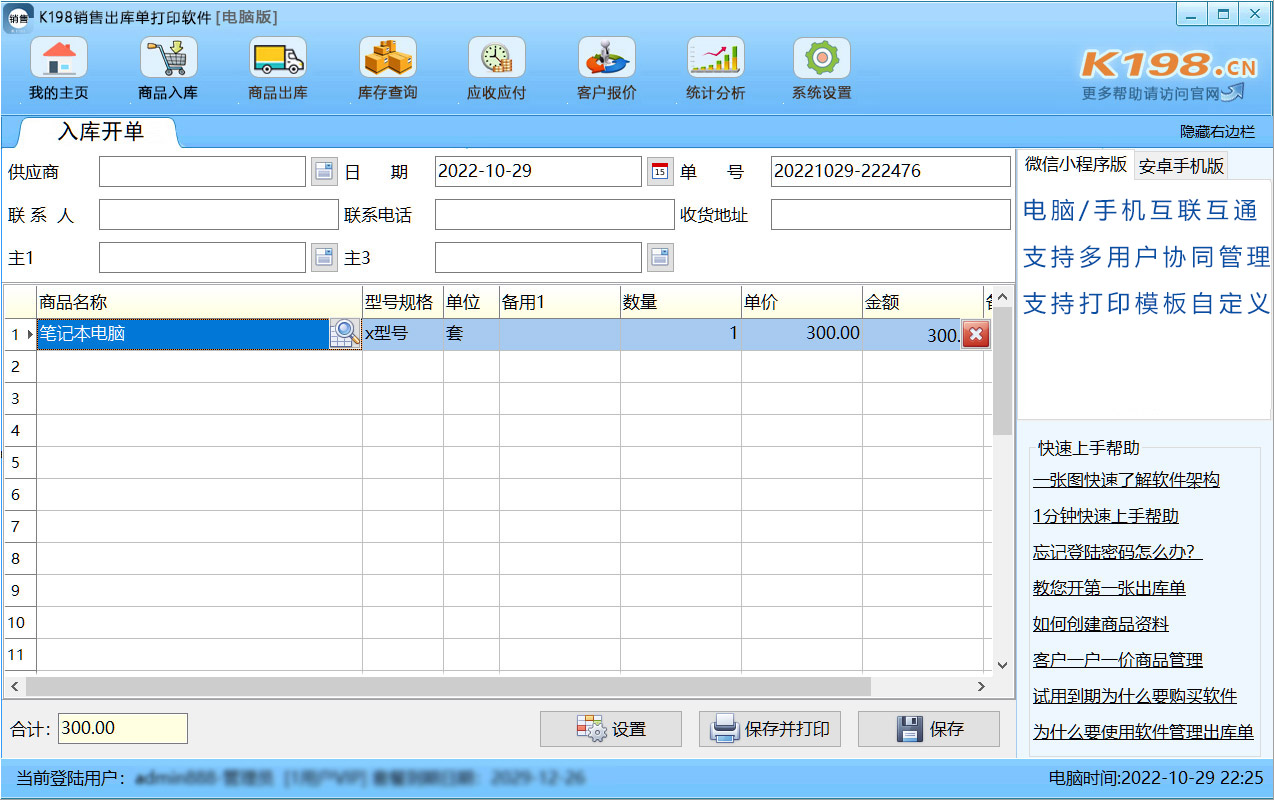Viewport: 1274px width, 800px height.
Task: Click the 合计 total field 300.00
Action: click(x=123, y=728)
